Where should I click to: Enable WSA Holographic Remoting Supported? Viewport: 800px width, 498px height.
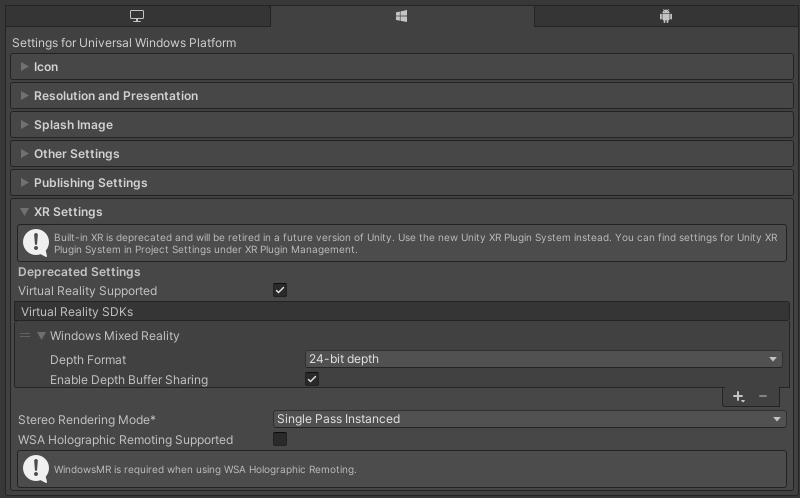(x=280, y=439)
